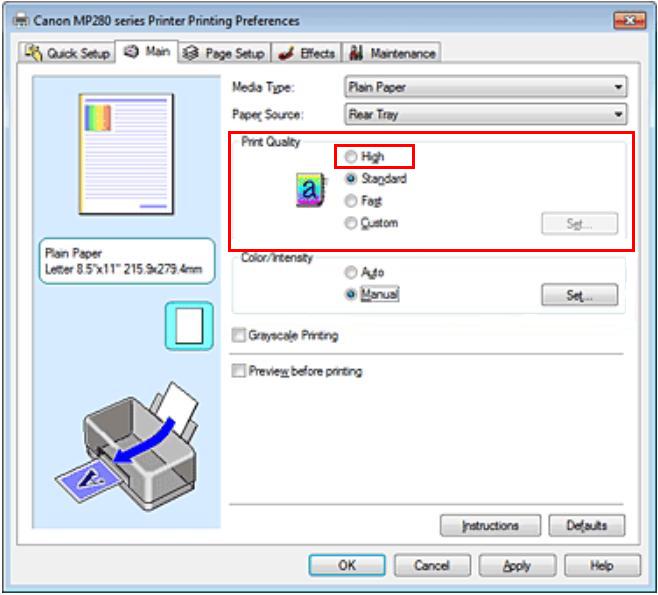Open the Media Type dropdown

pyautogui.click(x=486, y=87)
